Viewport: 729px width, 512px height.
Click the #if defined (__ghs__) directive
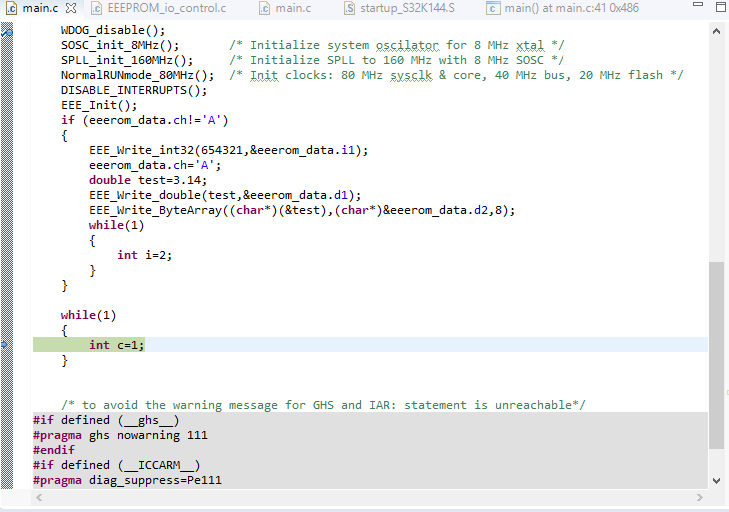(x=106, y=420)
